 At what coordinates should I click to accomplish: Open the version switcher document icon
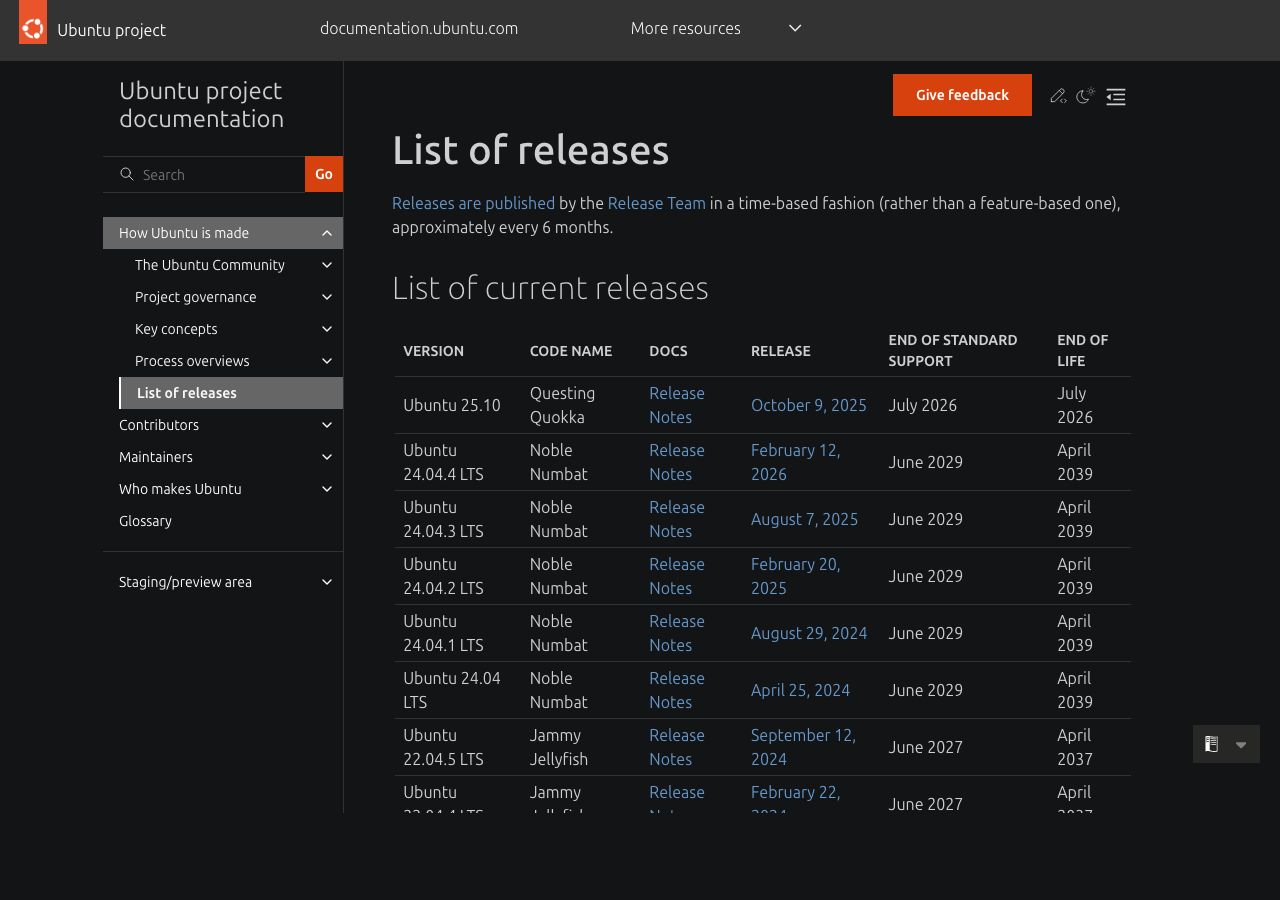click(x=1210, y=744)
